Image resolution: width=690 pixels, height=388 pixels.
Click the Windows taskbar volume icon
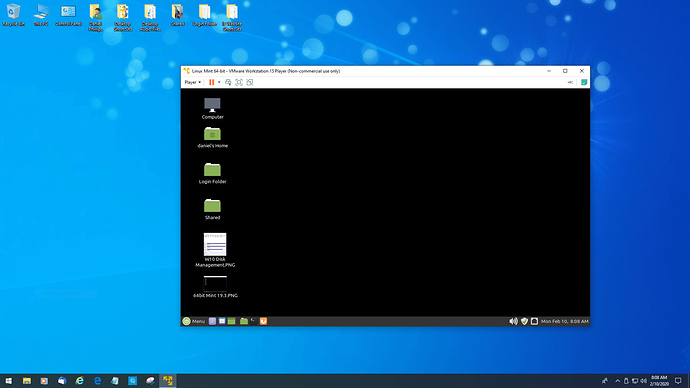pyautogui.click(x=644, y=381)
